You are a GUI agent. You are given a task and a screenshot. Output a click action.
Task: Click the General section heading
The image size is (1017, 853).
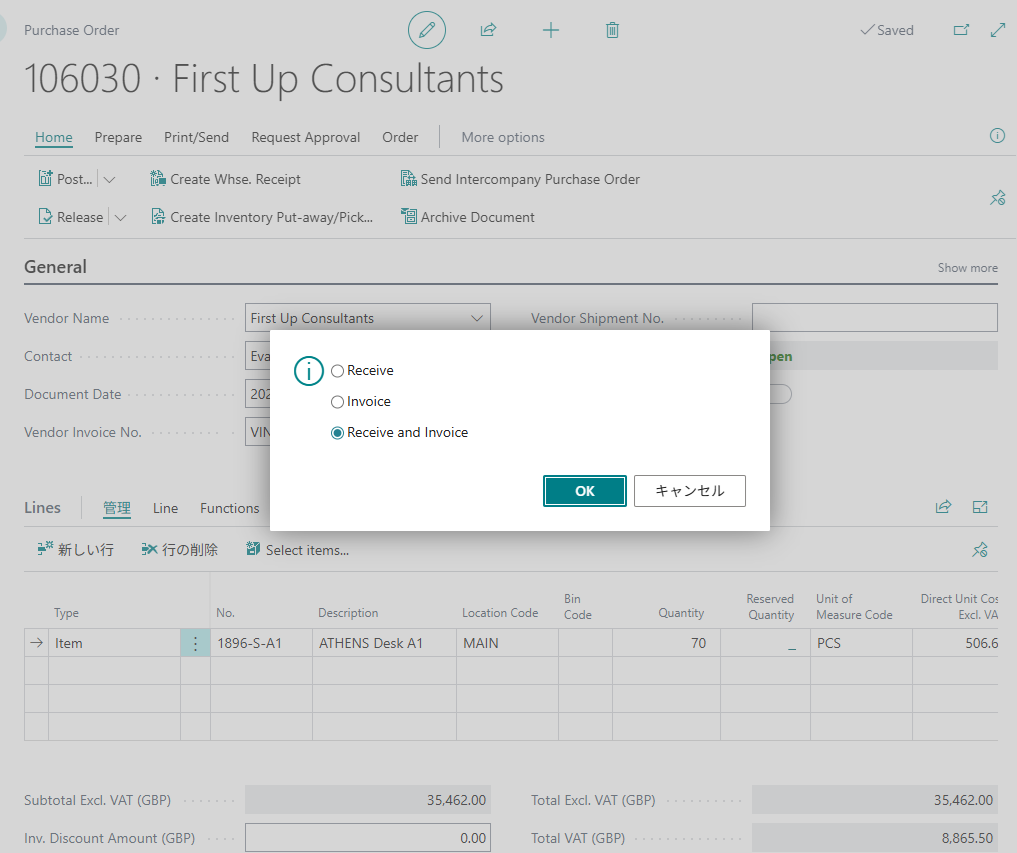coord(55,267)
